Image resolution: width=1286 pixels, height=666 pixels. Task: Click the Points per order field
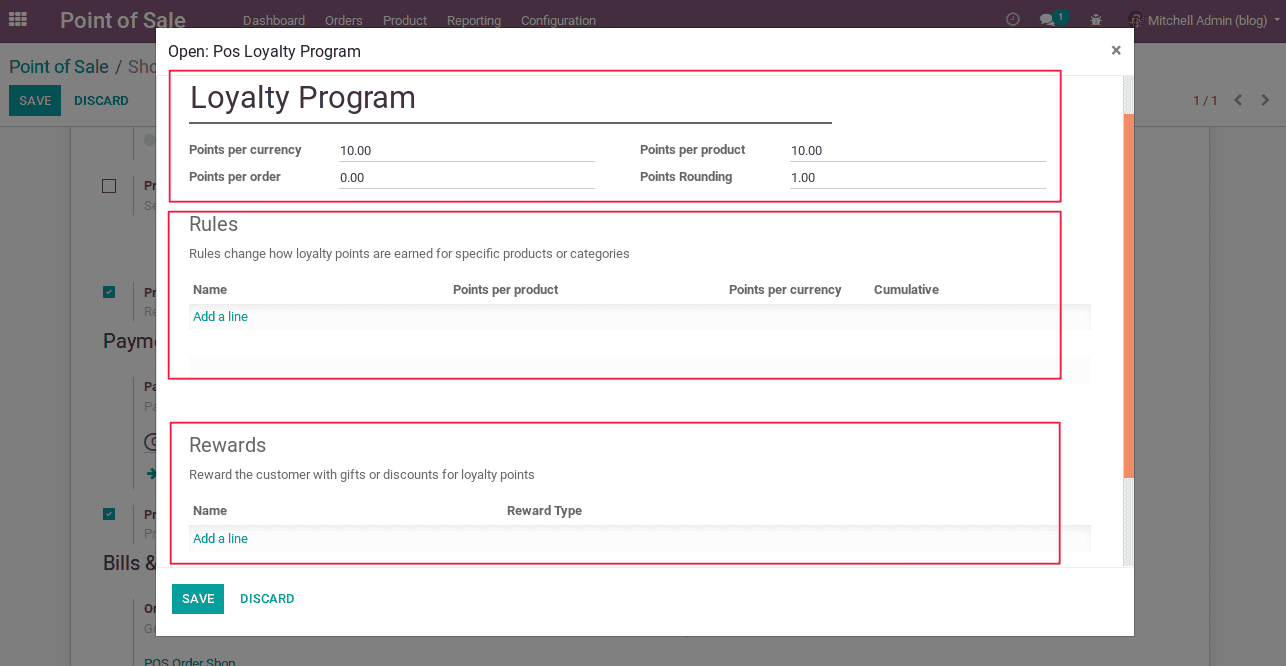[467, 178]
